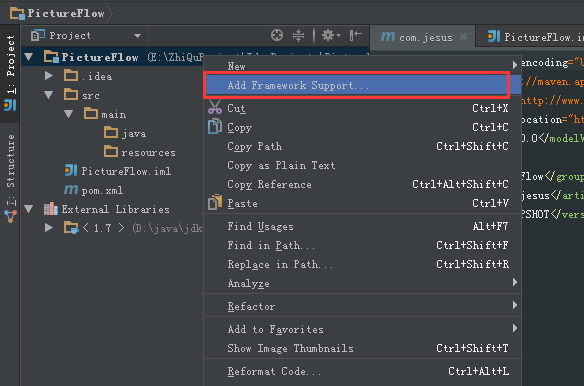Collapse the External Libraries node
The image size is (584, 386).
click(x=29, y=209)
